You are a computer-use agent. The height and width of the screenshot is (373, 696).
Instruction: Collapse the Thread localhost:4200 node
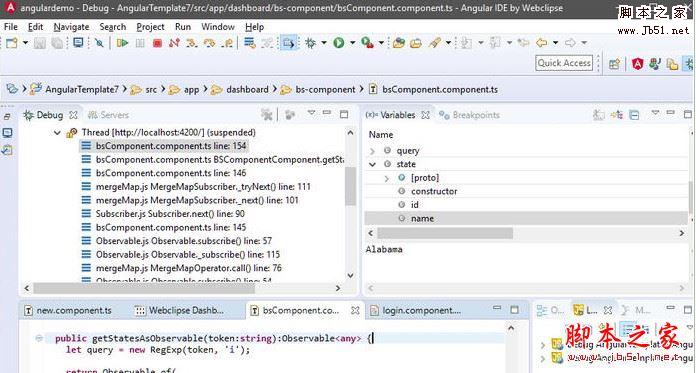coord(57,133)
